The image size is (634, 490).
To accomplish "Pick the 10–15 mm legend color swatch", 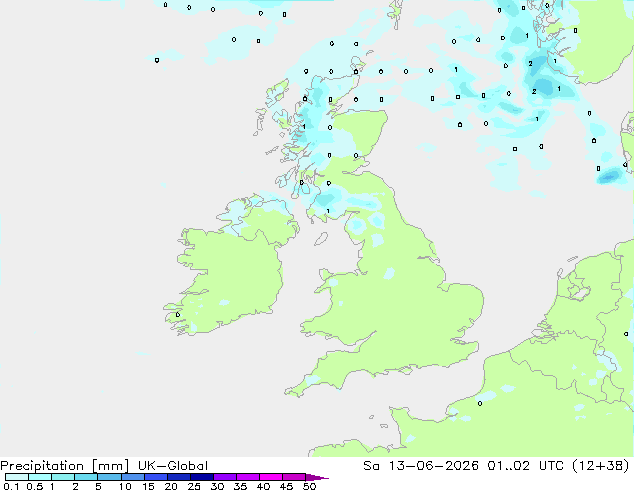I will tap(133, 477).
